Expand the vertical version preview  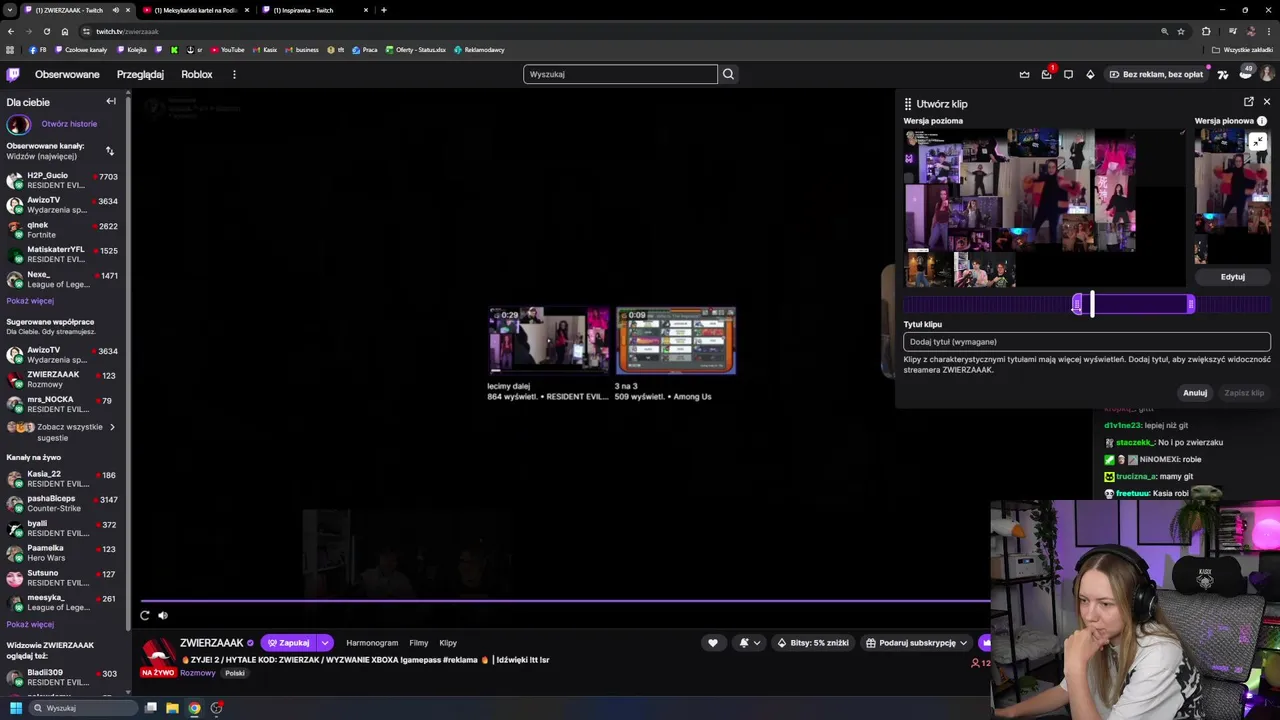point(1258,142)
